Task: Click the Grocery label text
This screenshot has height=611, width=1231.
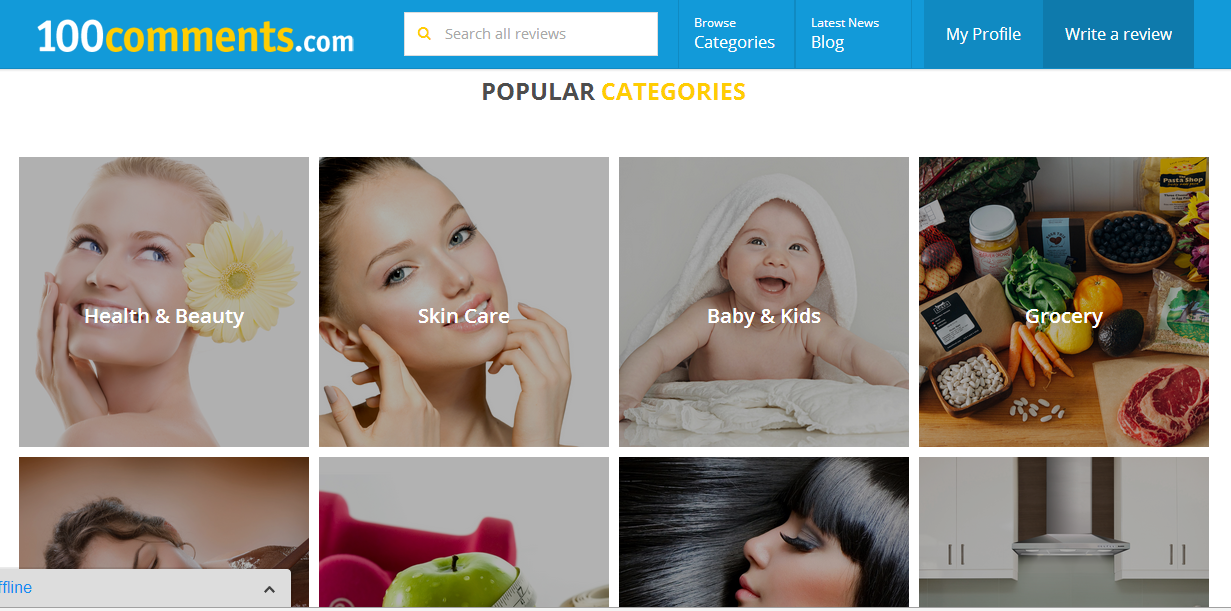Action: tap(1064, 316)
